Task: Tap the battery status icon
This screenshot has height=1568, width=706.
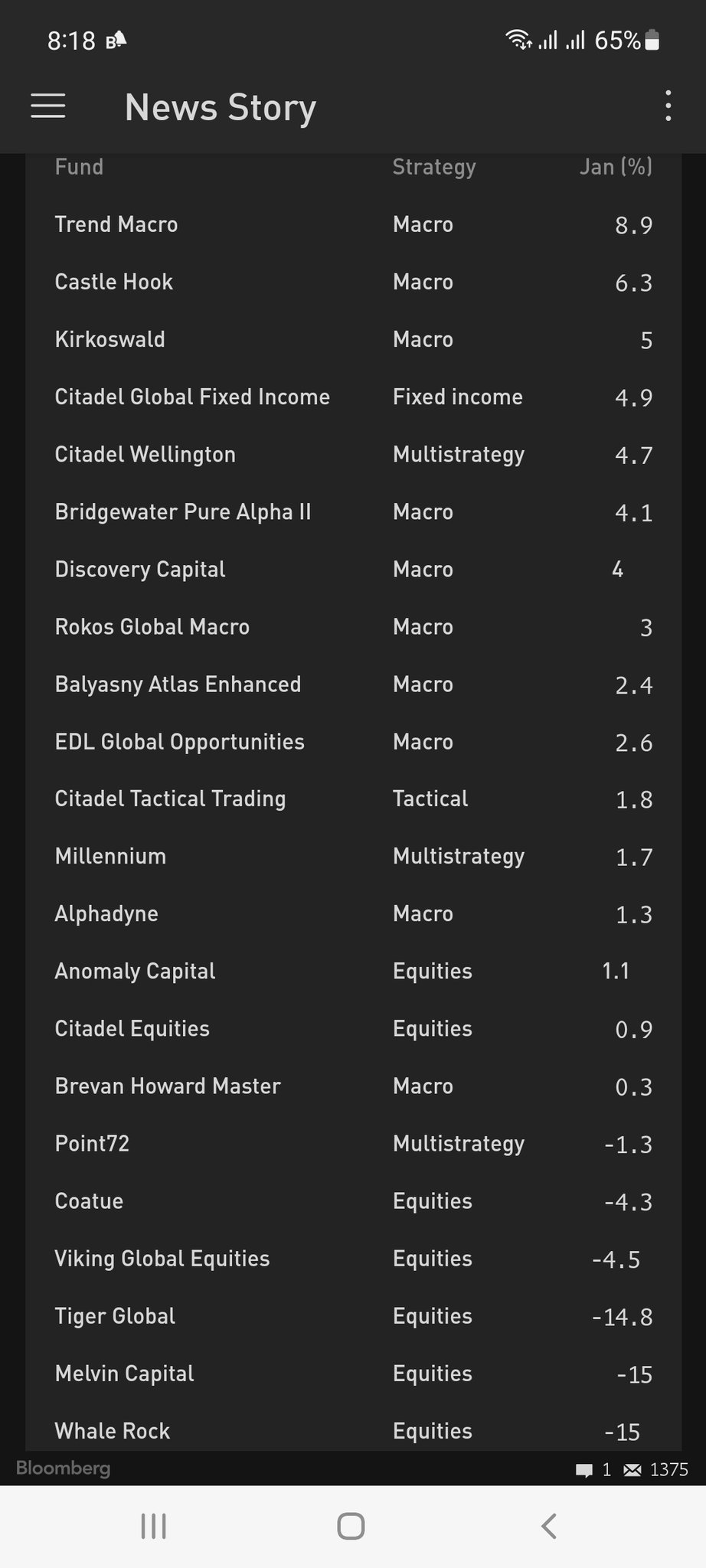Action: pyautogui.click(x=652, y=40)
